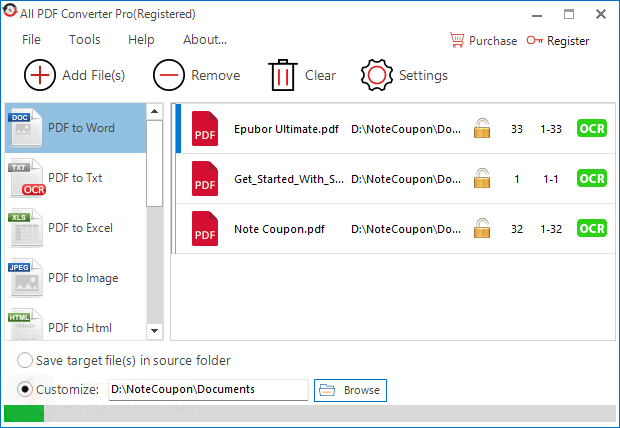The image size is (620, 428).
Task: Click the conversion list scroll up arrow
Action: pyautogui.click(x=155, y=111)
